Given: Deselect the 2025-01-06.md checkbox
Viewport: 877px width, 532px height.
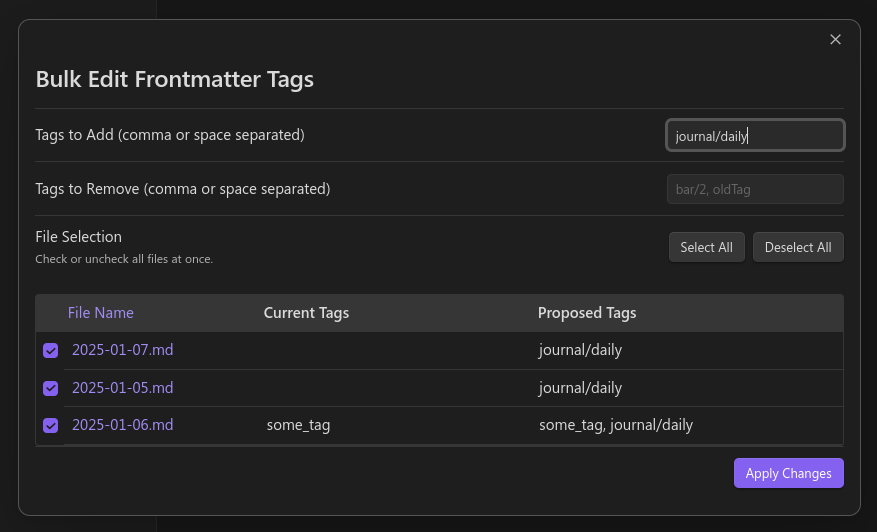Looking at the screenshot, I should click(51, 425).
